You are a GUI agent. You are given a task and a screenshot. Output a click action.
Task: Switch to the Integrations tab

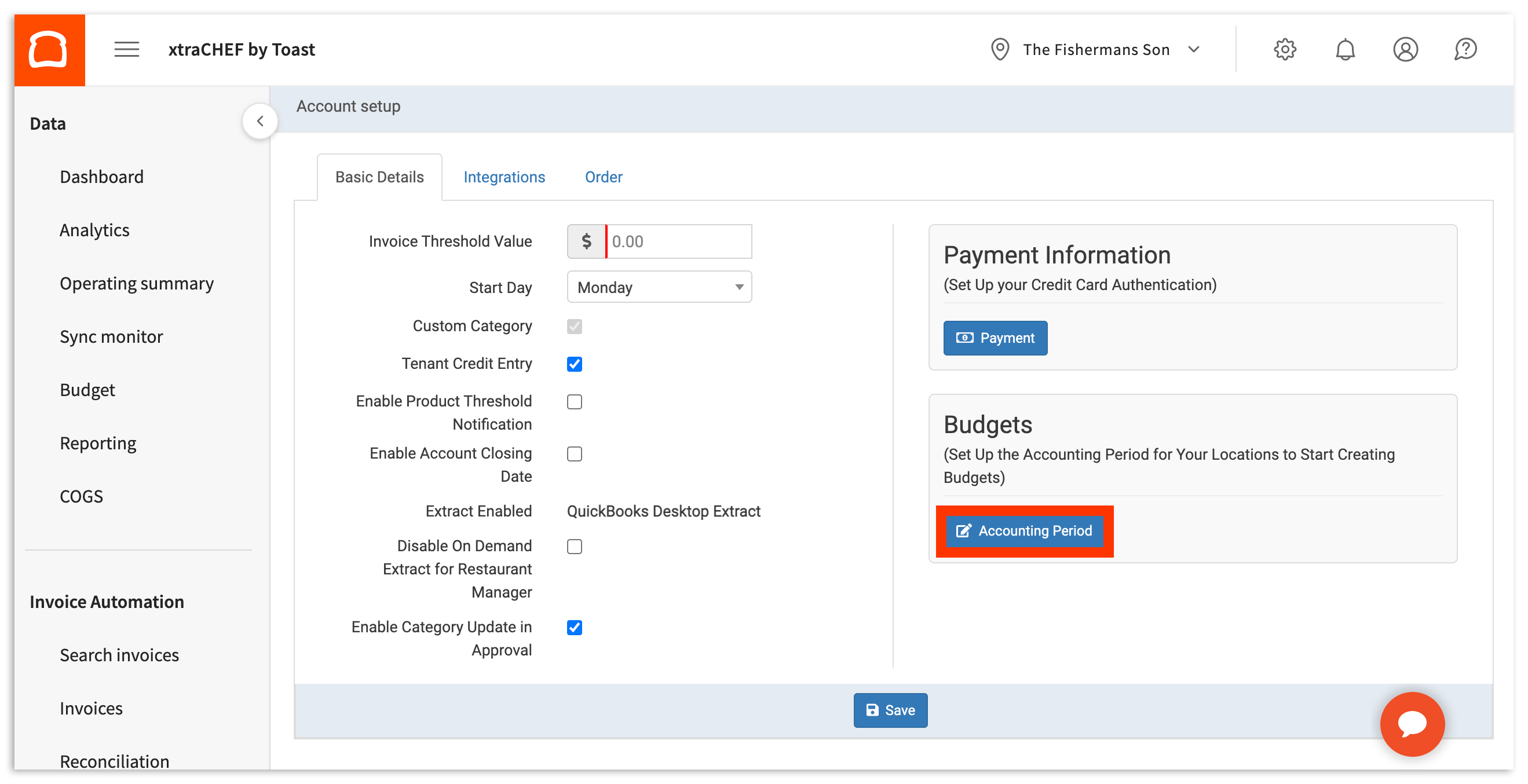(503, 176)
